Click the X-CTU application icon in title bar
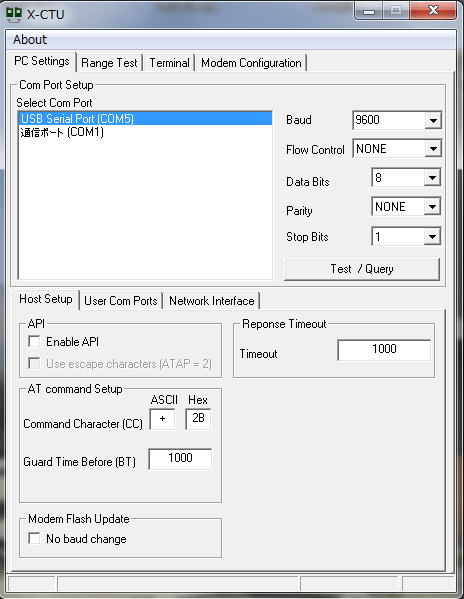Image resolution: width=464 pixels, height=599 pixels. (14, 15)
